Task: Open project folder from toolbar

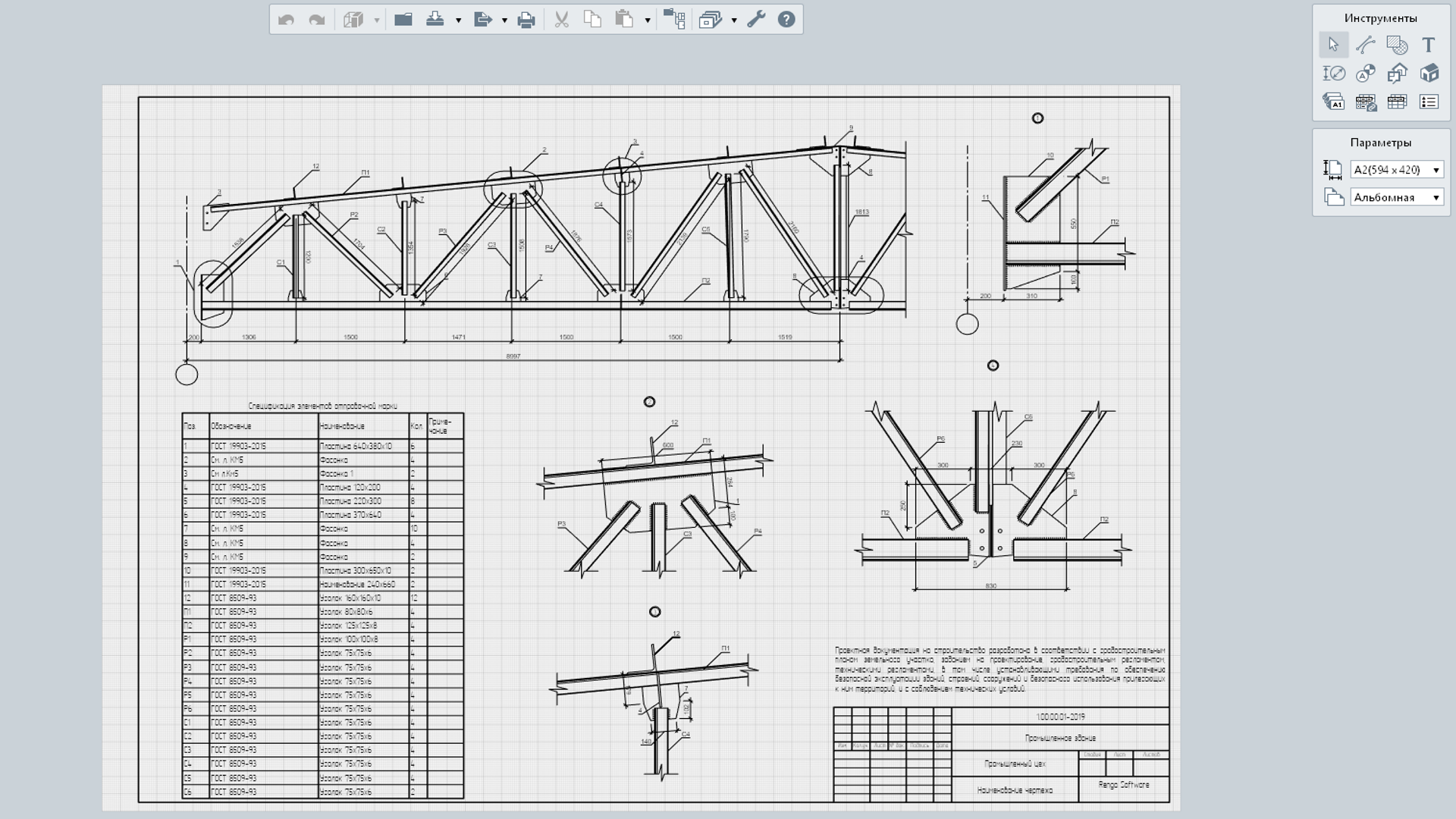Action: [x=403, y=20]
